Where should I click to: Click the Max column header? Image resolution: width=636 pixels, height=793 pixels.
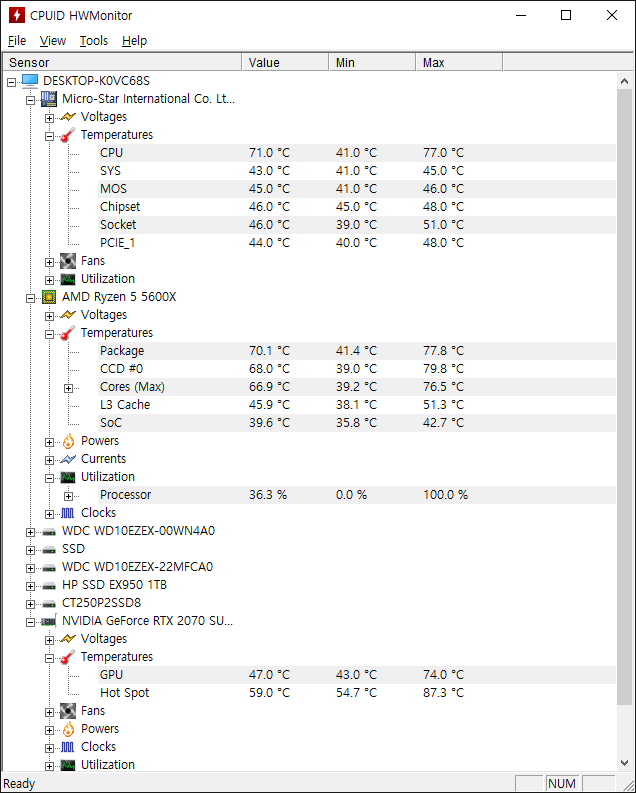pos(458,63)
